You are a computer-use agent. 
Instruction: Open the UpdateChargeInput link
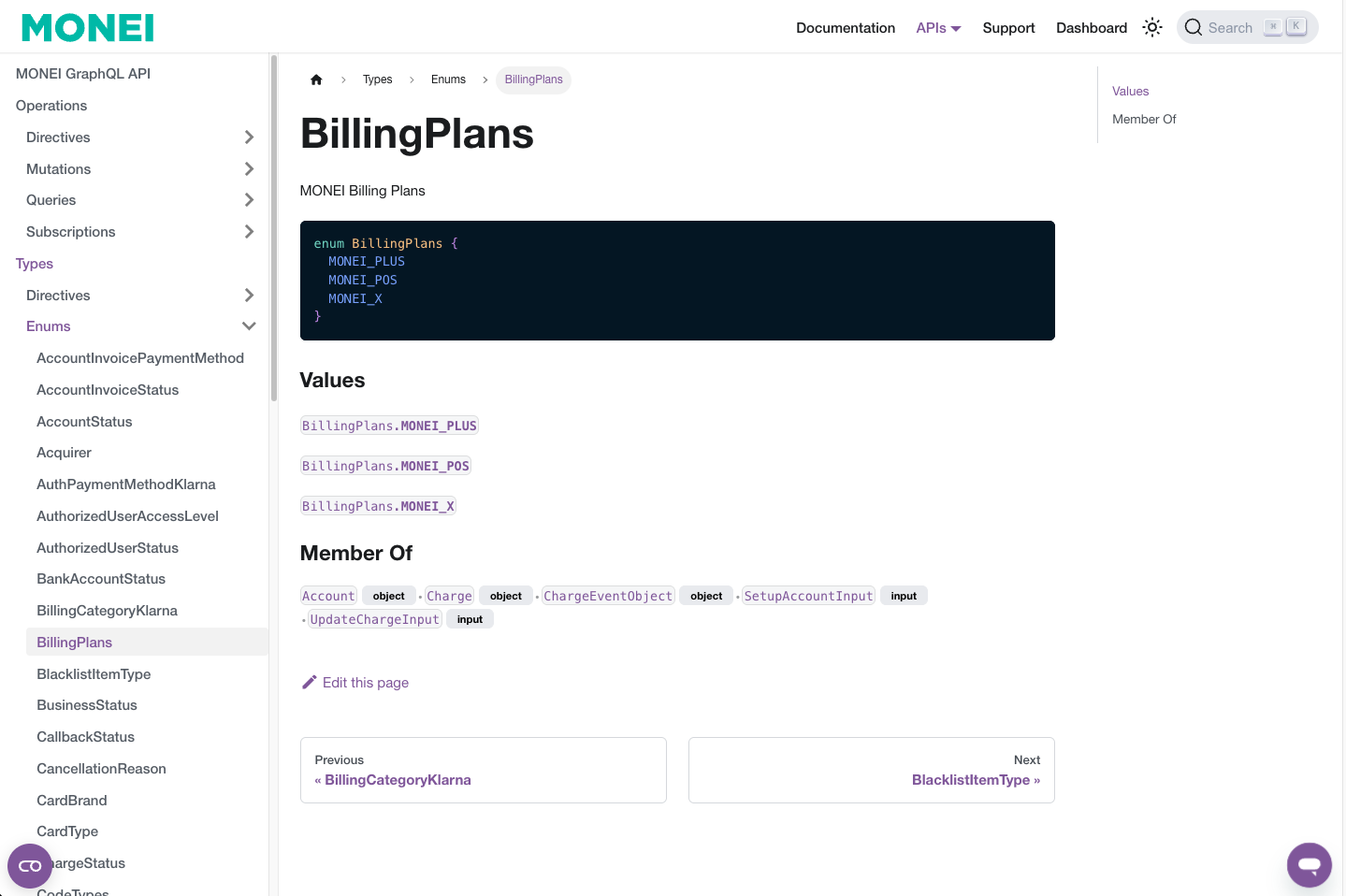374,619
